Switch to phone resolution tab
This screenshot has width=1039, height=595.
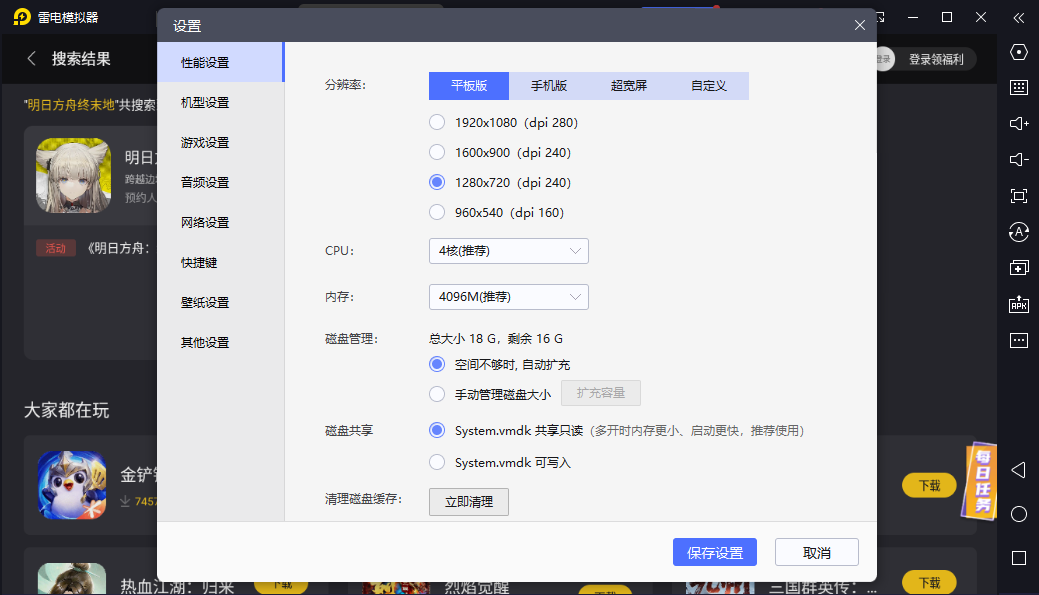(549, 85)
